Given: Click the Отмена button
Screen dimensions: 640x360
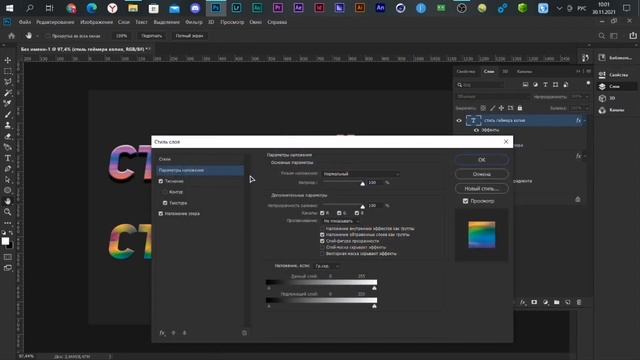Looking at the screenshot, I should [x=482, y=174].
